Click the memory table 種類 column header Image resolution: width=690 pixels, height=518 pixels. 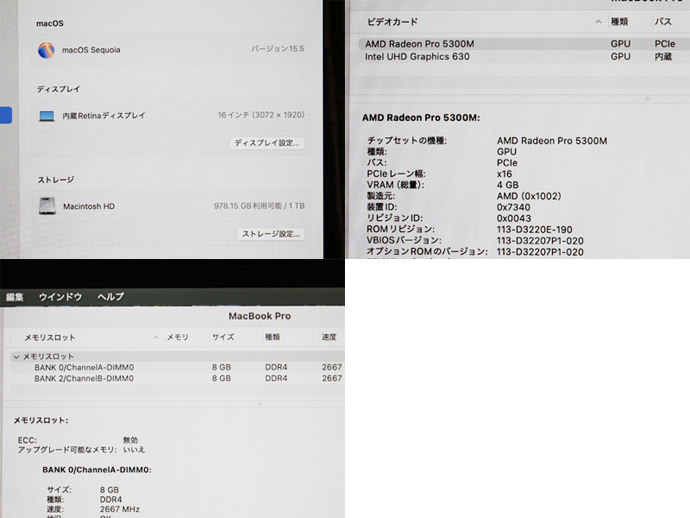(x=272, y=337)
